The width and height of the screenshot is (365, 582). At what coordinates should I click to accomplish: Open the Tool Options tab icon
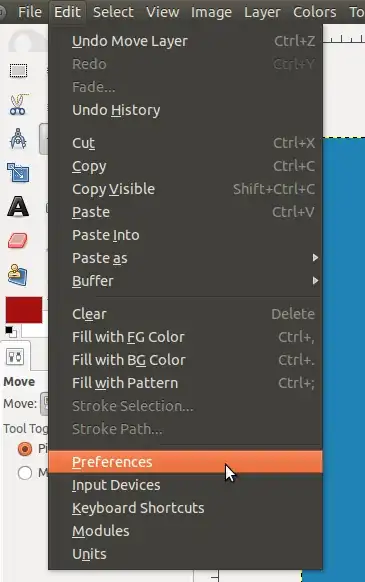click(15, 357)
